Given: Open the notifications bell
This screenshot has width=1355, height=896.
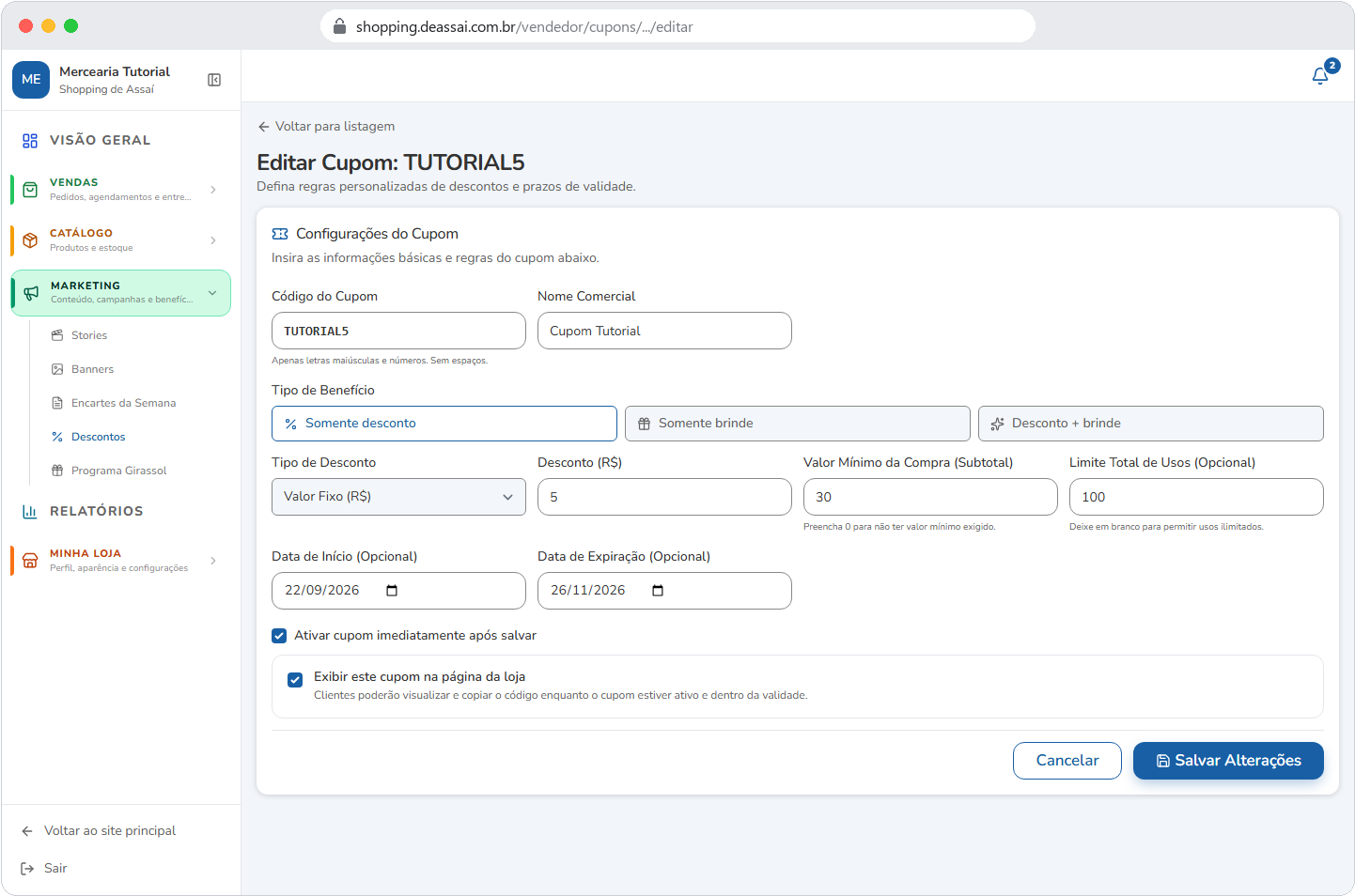Looking at the screenshot, I should [1320, 76].
